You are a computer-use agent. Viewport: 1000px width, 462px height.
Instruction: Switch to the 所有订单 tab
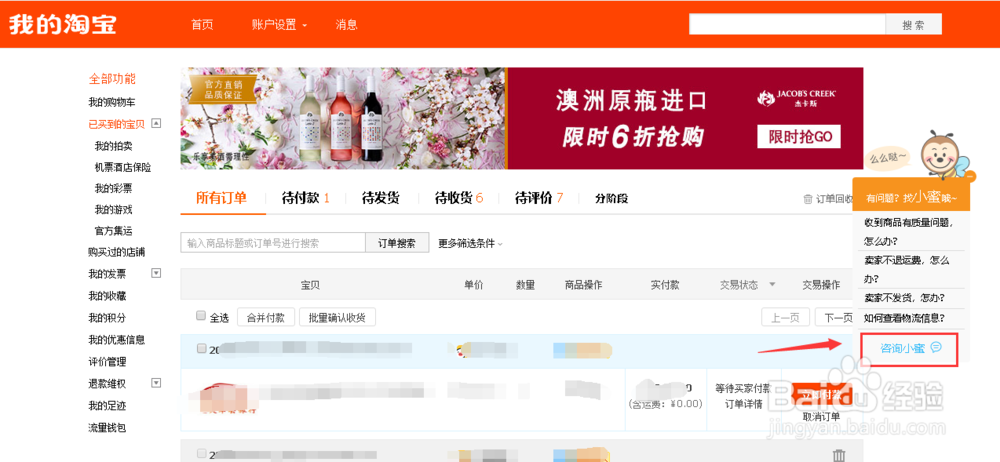pyautogui.click(x=221, y=198)
